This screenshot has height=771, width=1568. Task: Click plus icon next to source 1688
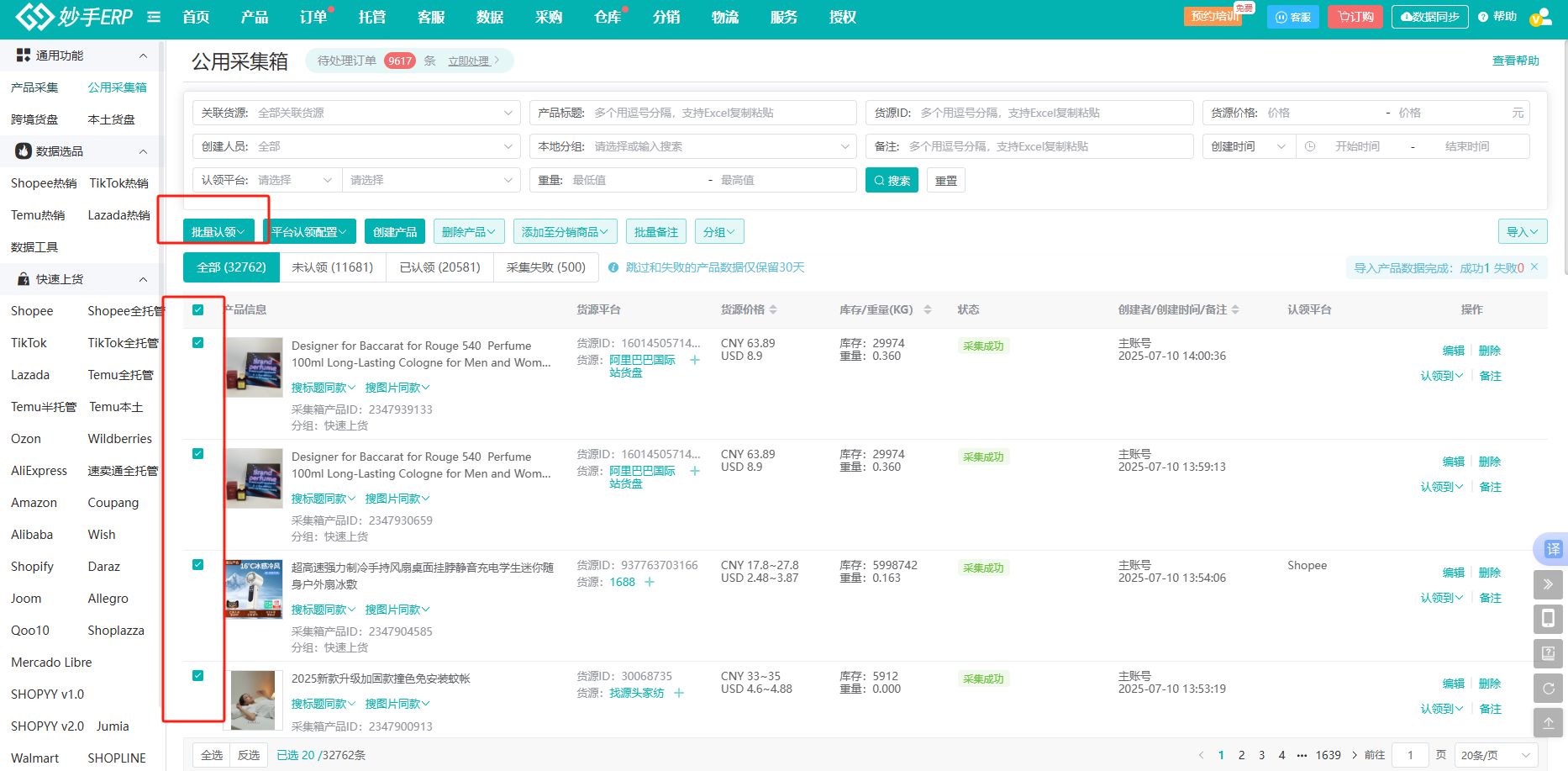[650, 582]
